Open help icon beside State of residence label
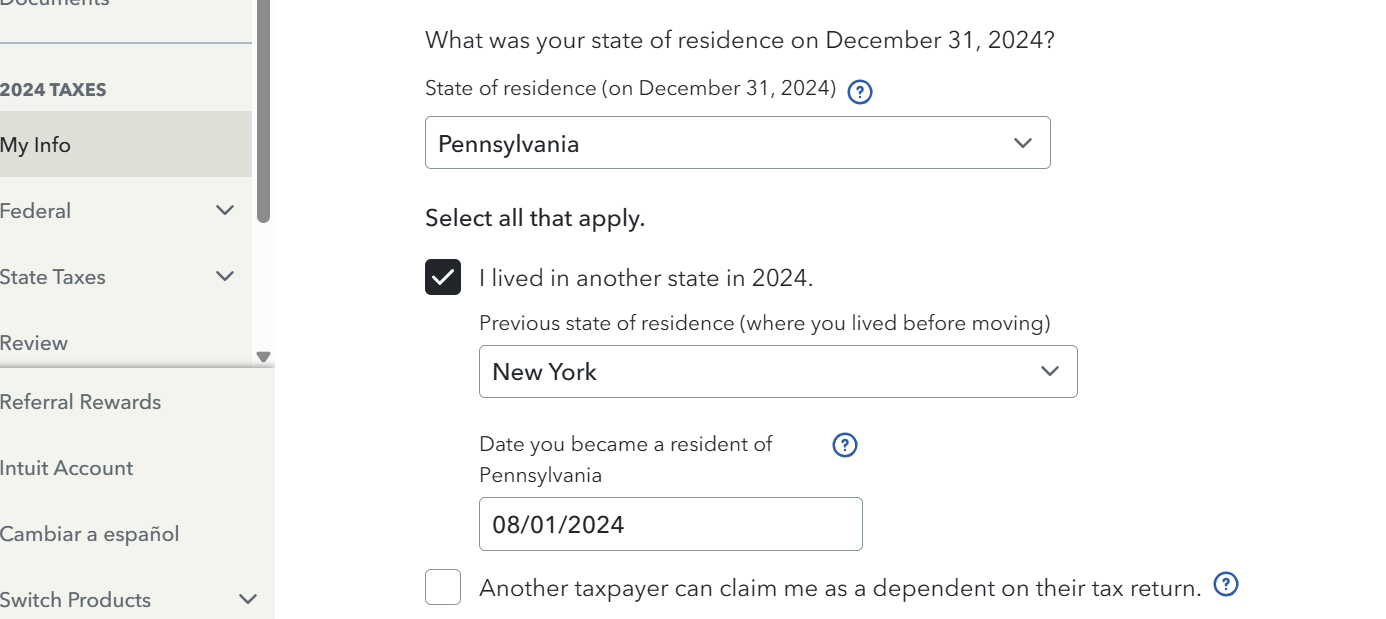1386x619 pixels. tap(860, 92)
